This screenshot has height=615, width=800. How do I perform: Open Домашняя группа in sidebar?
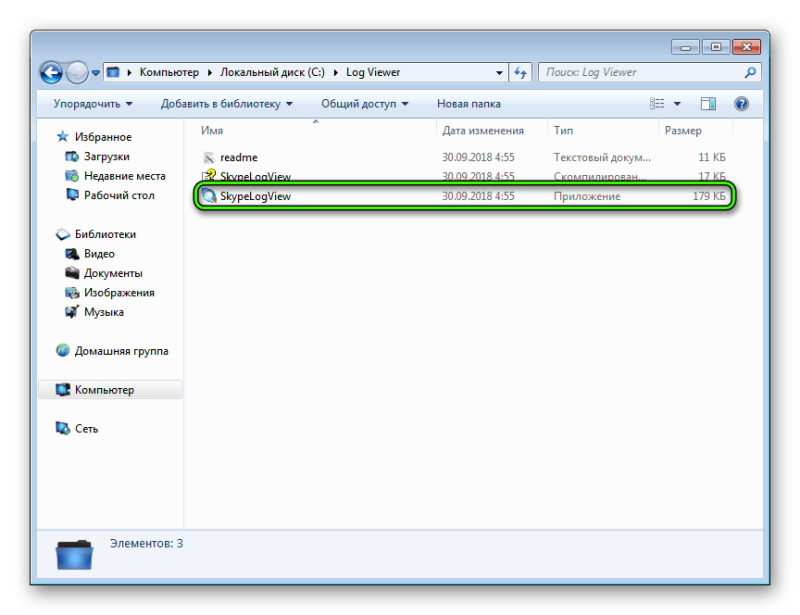[121, 351]
